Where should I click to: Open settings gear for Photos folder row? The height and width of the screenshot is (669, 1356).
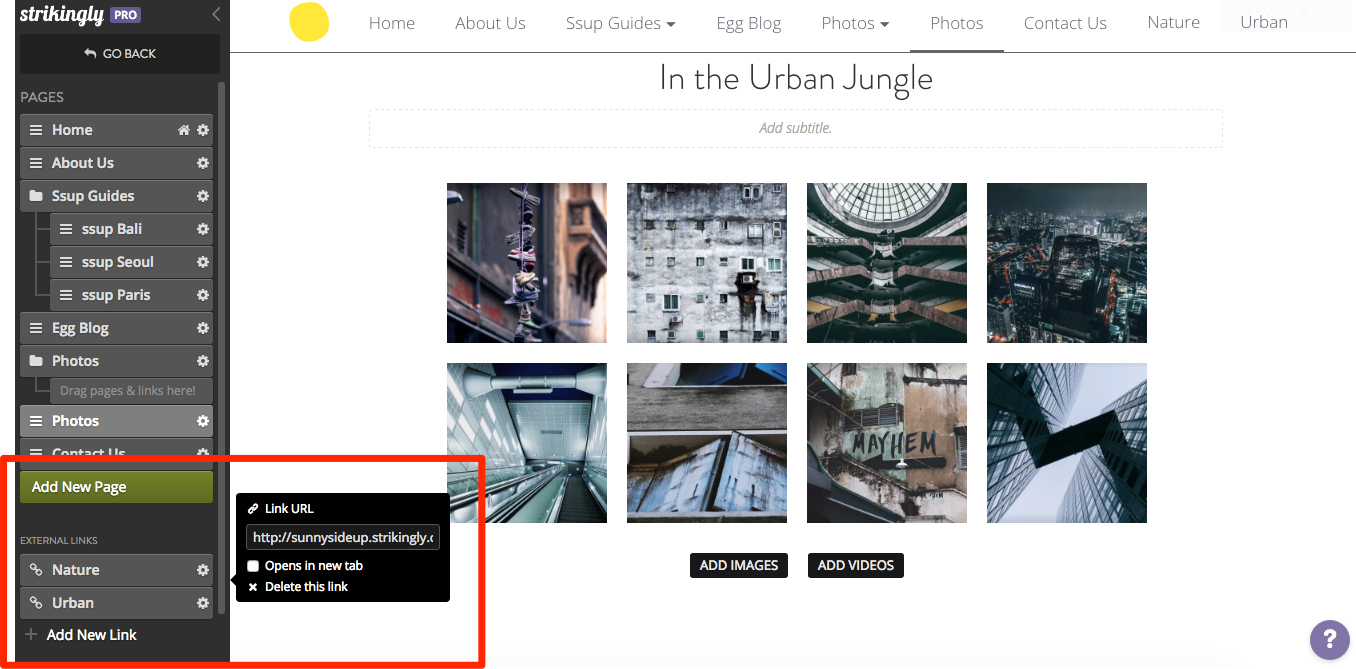tap(203, 361)
